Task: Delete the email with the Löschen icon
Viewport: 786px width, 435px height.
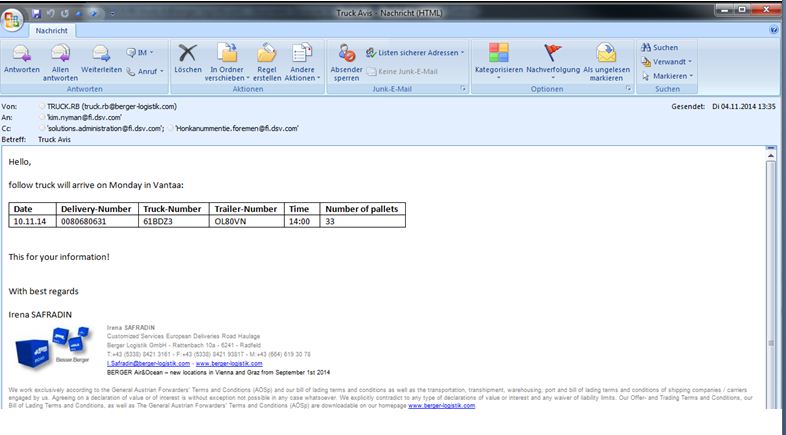Action: point(188,59)
